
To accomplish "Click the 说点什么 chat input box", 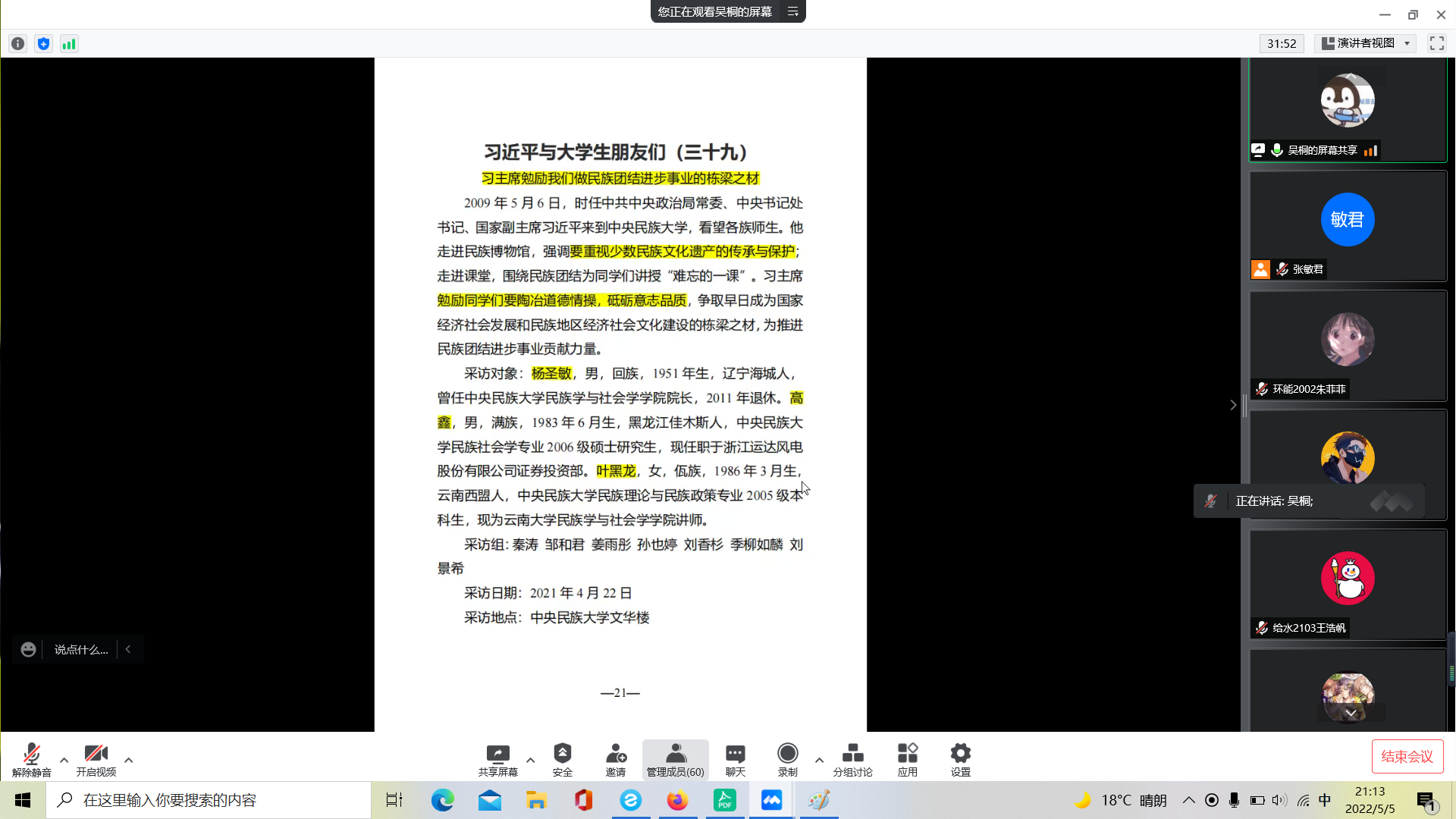I will click(81, 650).
